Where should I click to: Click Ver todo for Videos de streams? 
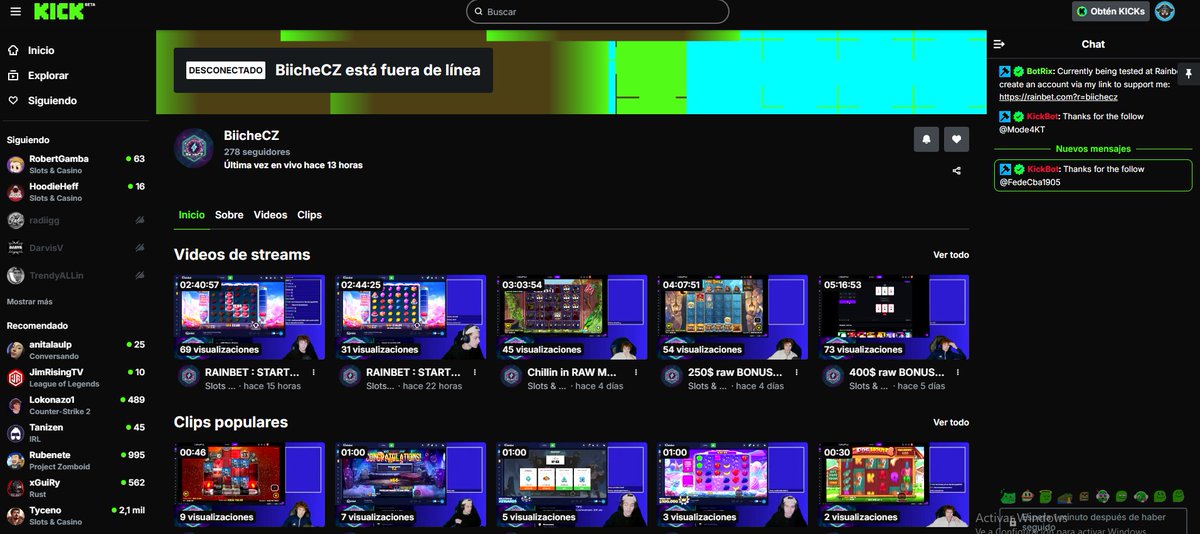[951, 255]
